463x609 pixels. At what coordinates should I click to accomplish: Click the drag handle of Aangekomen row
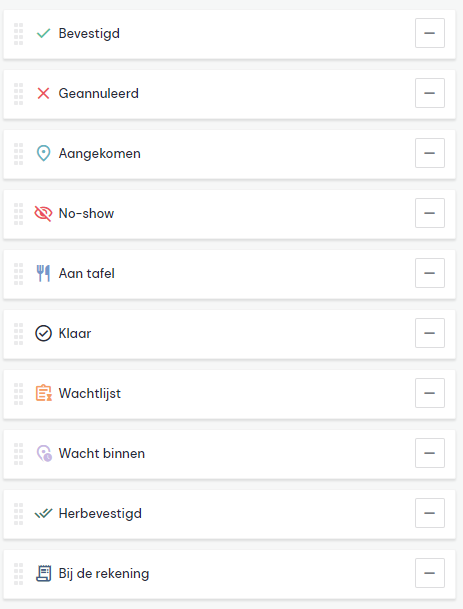point(19,154)
